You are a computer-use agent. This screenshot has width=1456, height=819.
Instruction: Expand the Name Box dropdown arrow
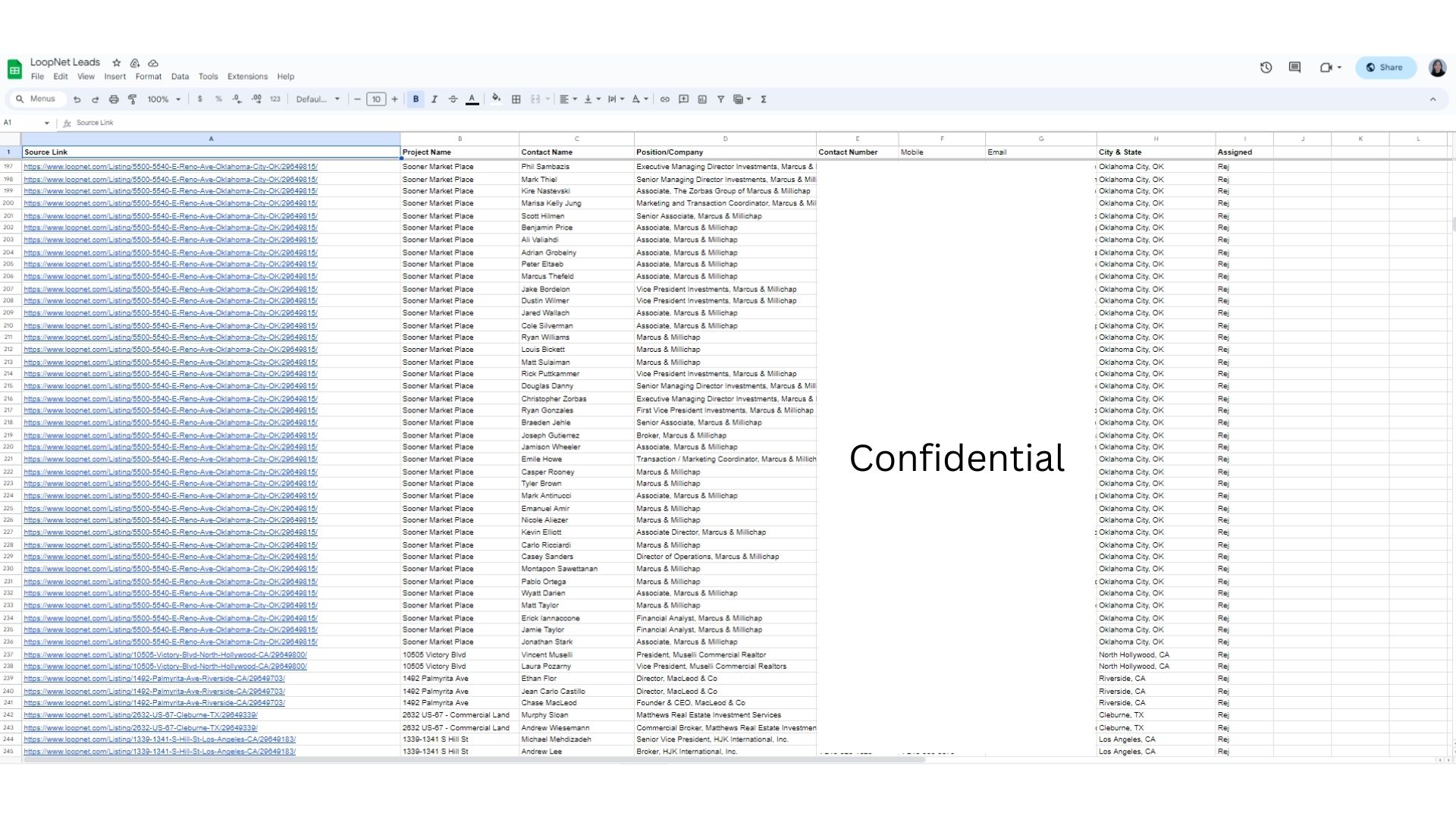pyautogui.click(x=47, y=123)
